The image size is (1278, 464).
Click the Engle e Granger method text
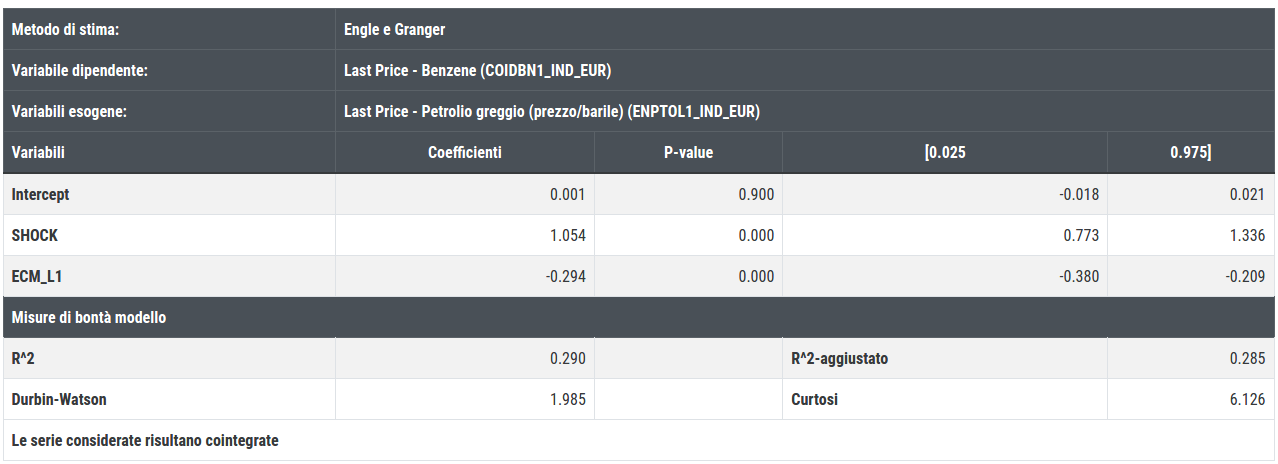pos(394,30)
